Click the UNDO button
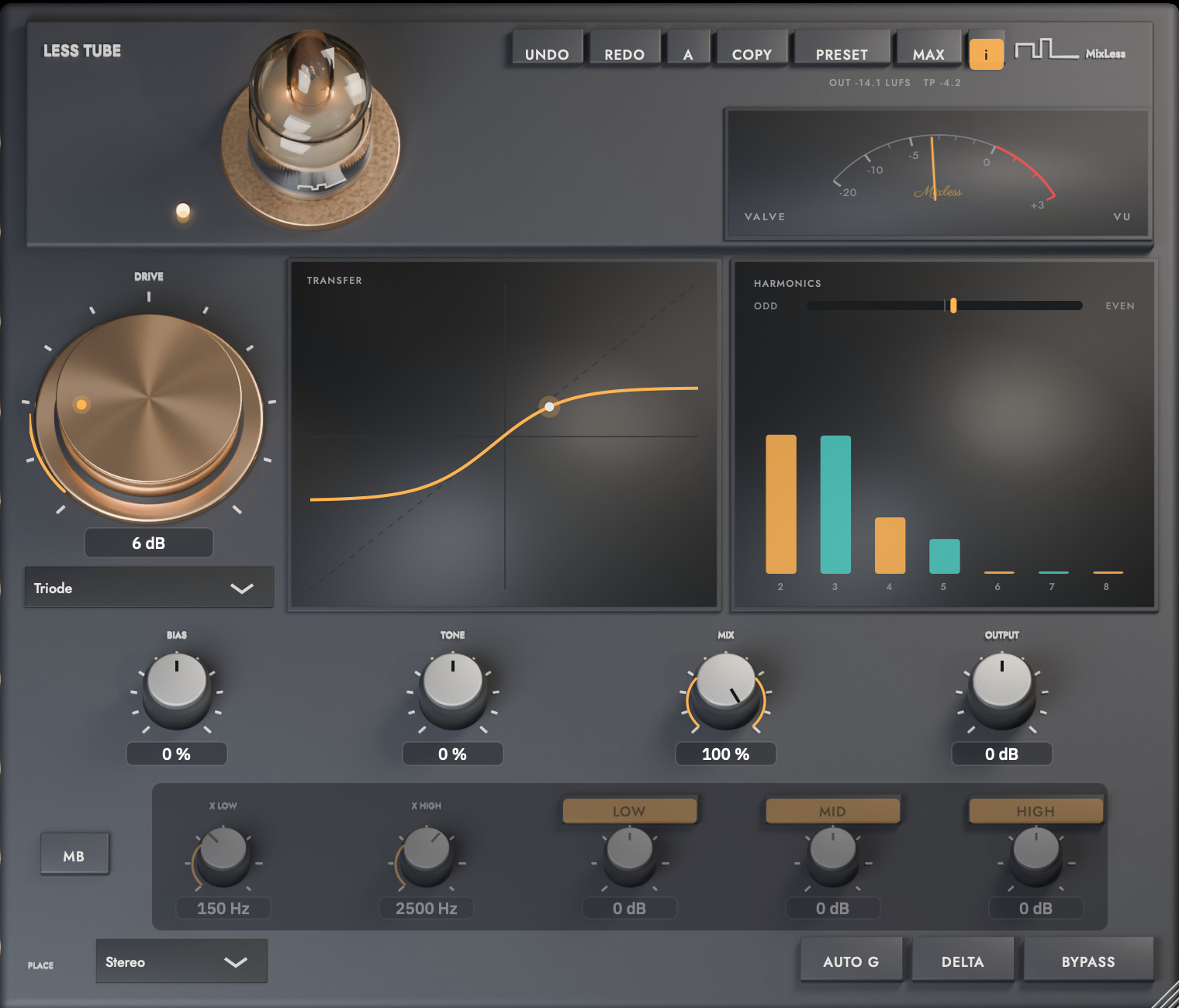This screenshot has height=1008, width=1179. click(547, 49)
